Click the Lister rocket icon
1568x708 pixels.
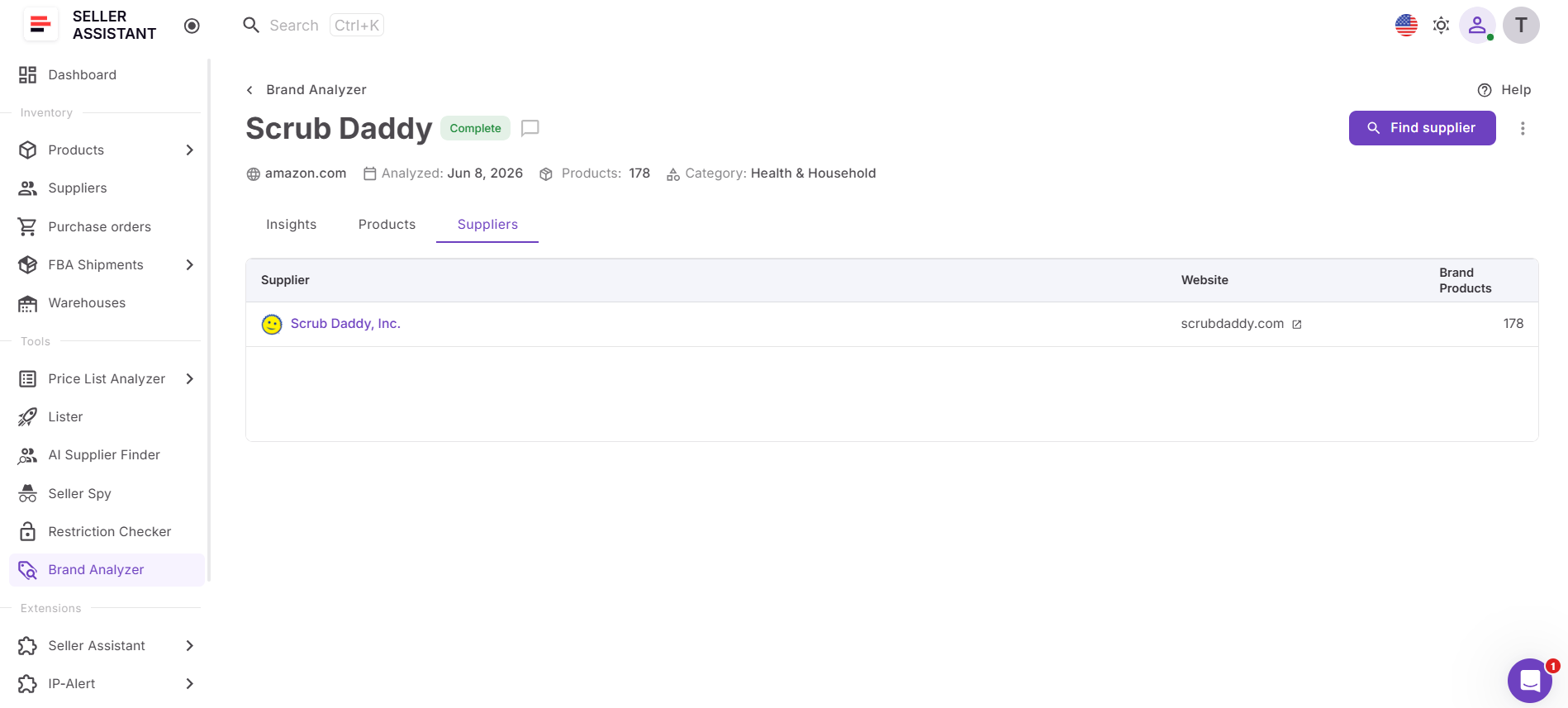(28, 417)
